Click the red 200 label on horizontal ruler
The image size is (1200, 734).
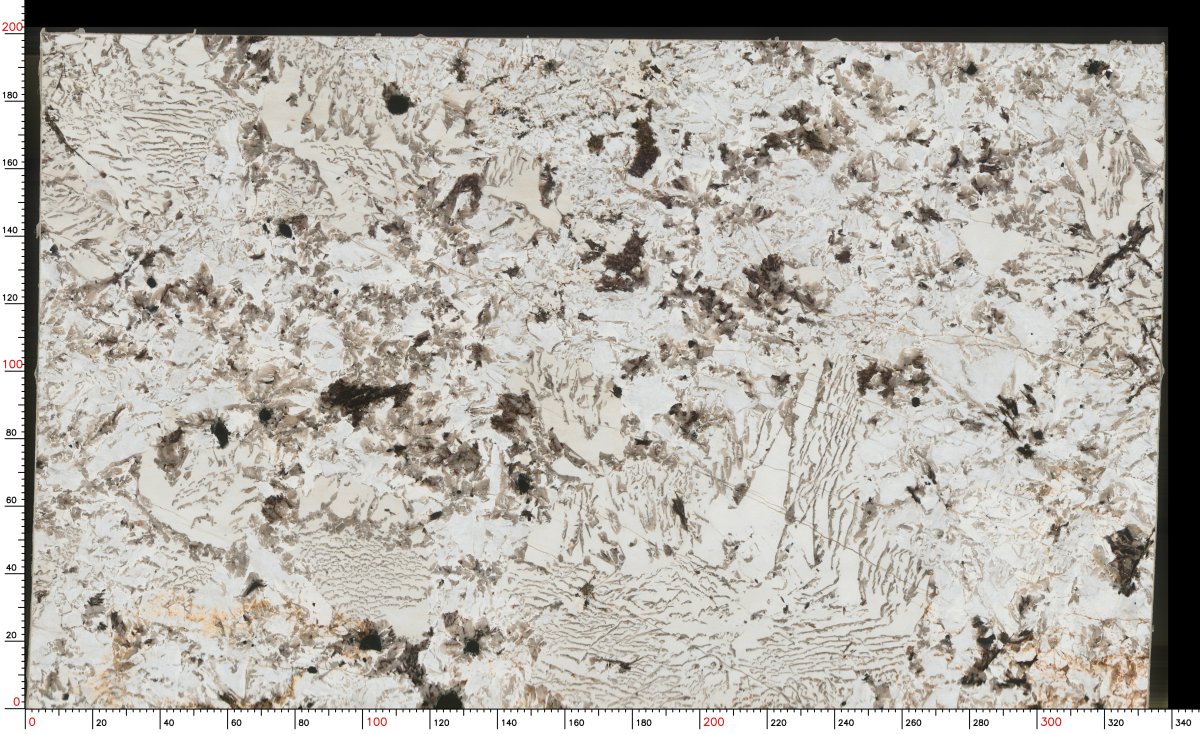point(713,722)
